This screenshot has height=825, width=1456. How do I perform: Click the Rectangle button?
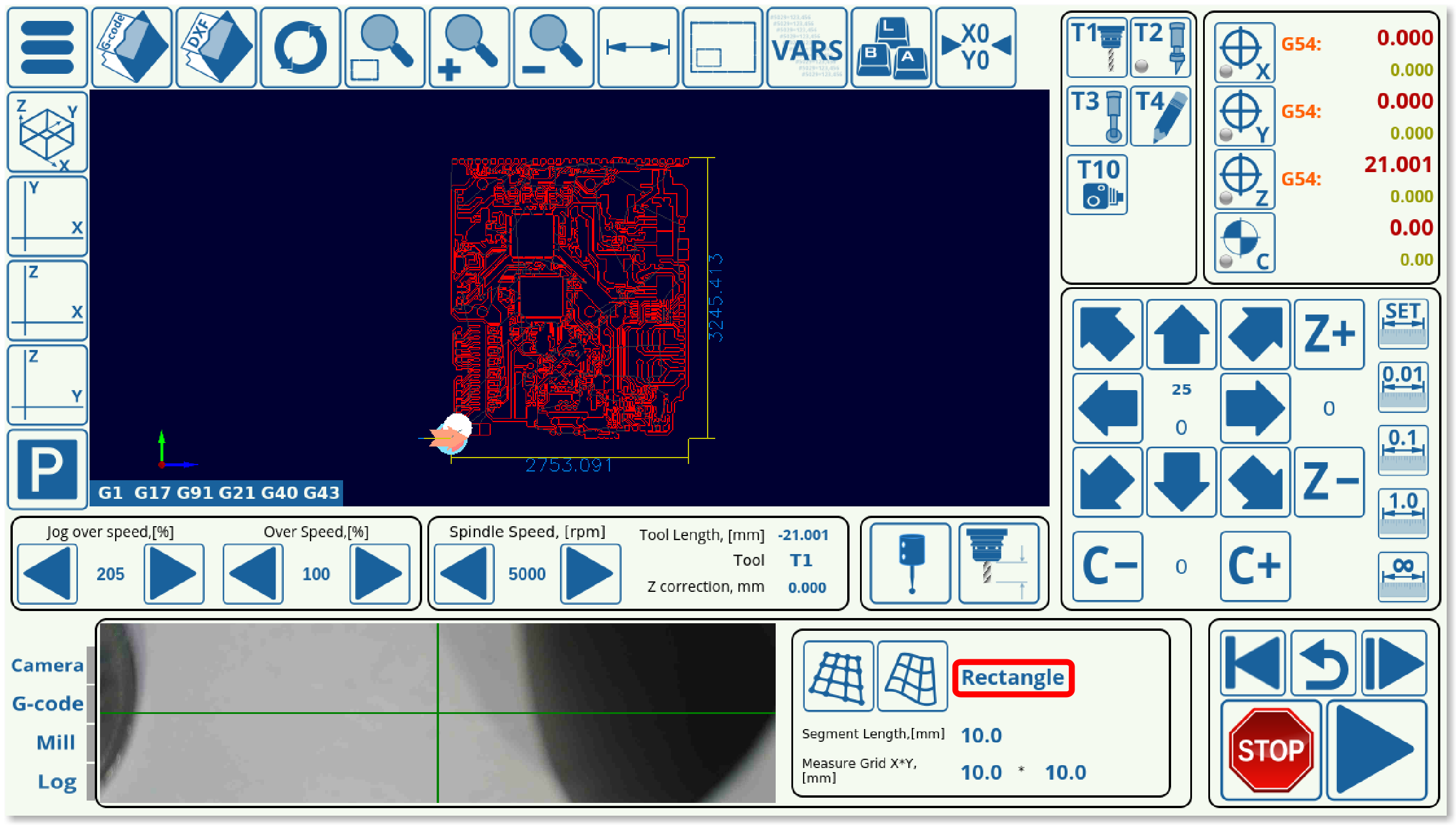coord(1012,678)
